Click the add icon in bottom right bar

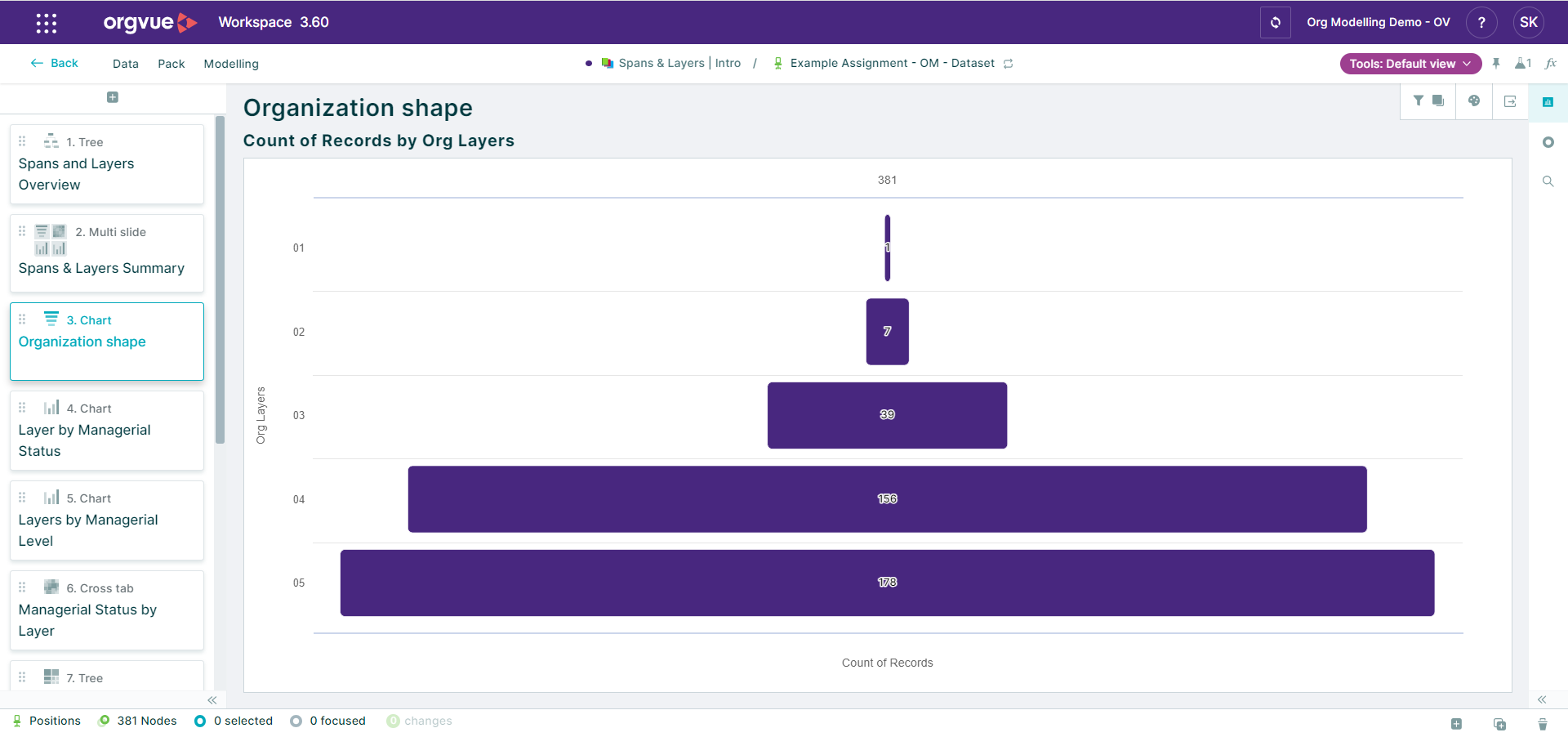tap(1456, 724)
